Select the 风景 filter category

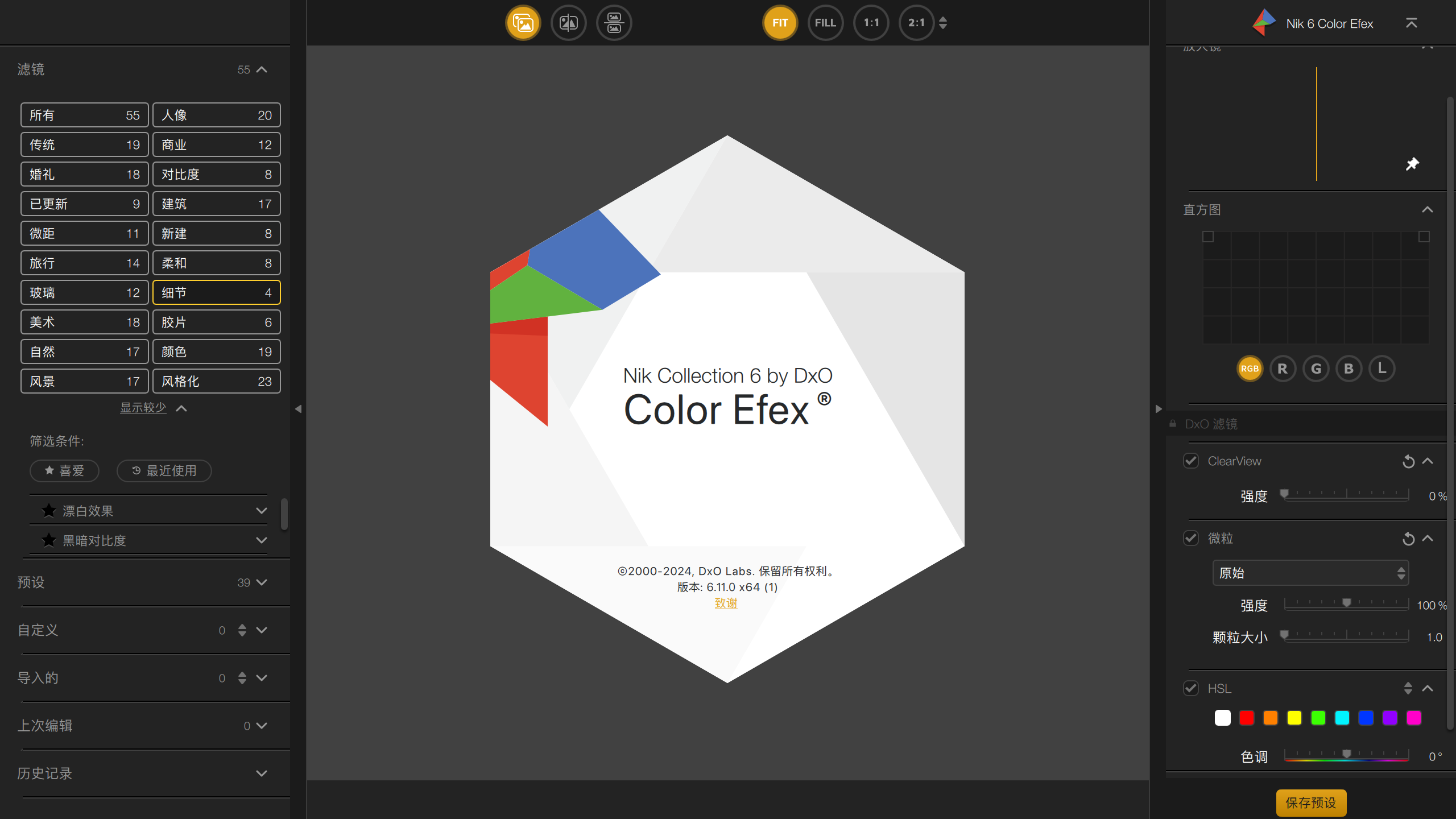85,382
